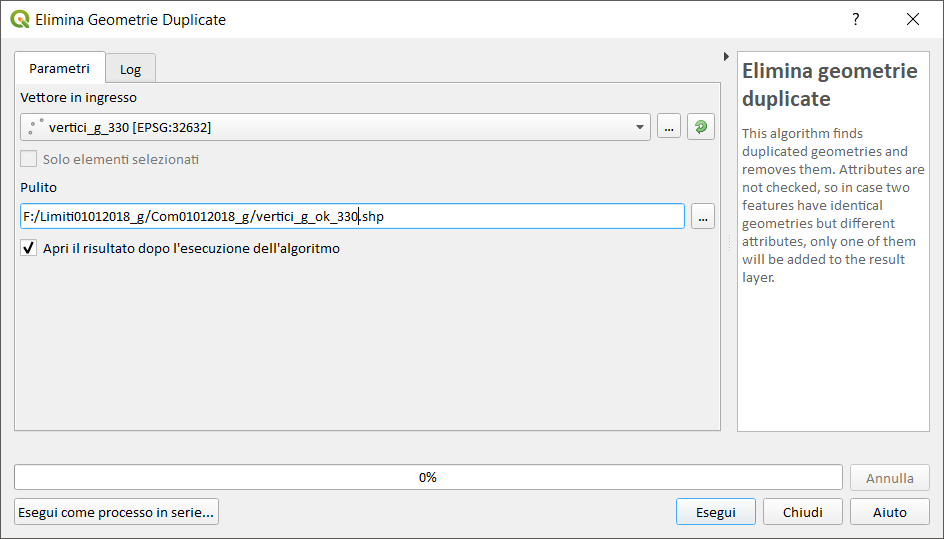
Task: Switch to the Log tab
Action: pyautogui.click(x=130, y=69)
